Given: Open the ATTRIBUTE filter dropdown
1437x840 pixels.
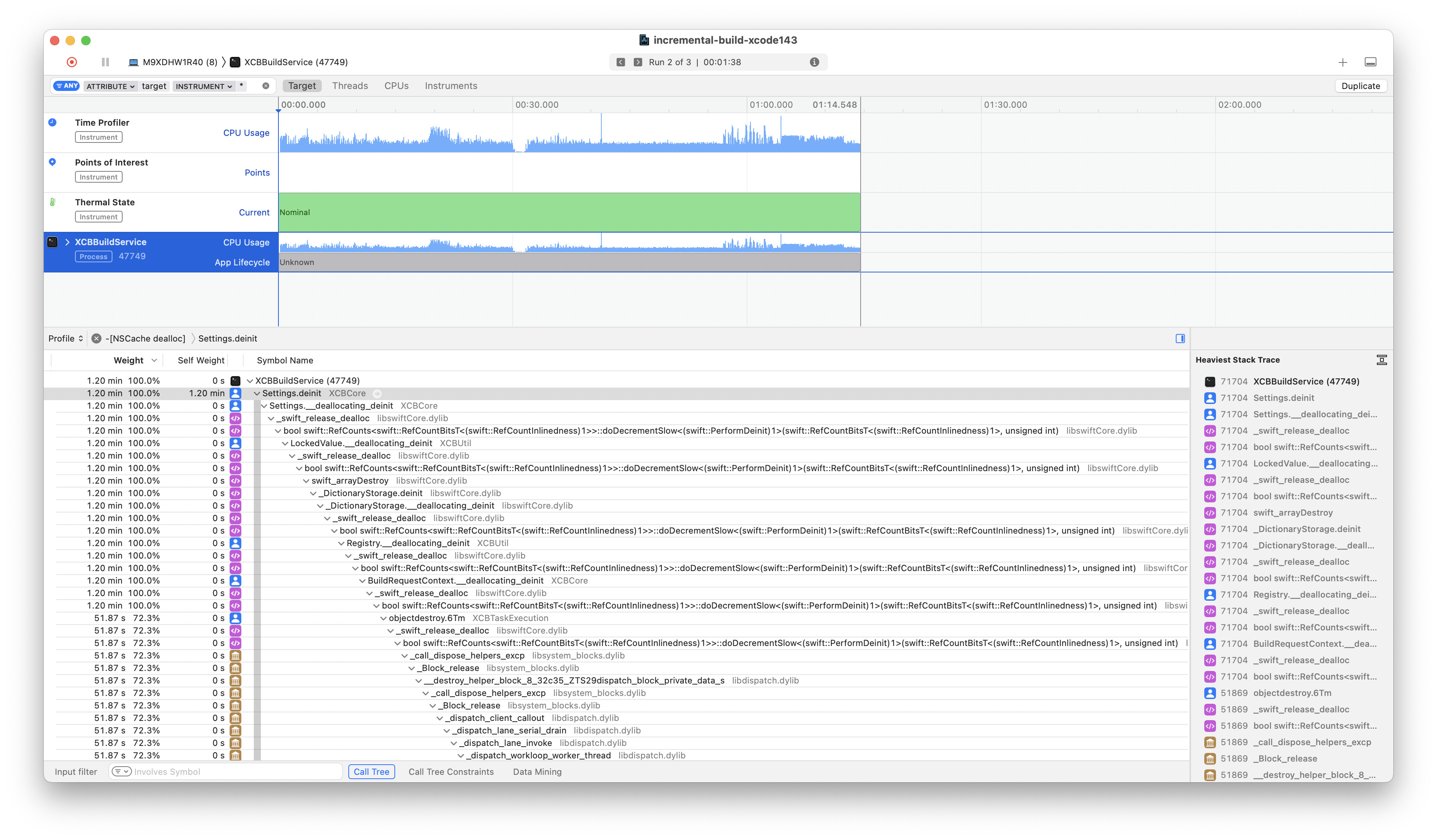Looking at the screenshot, I should point(111,86).
